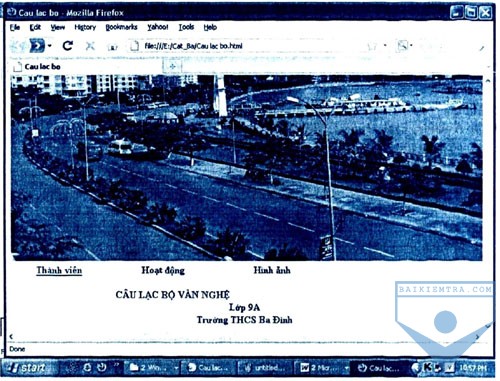Click the system tray clock showing 10:57 PM

tap(473, 368)
